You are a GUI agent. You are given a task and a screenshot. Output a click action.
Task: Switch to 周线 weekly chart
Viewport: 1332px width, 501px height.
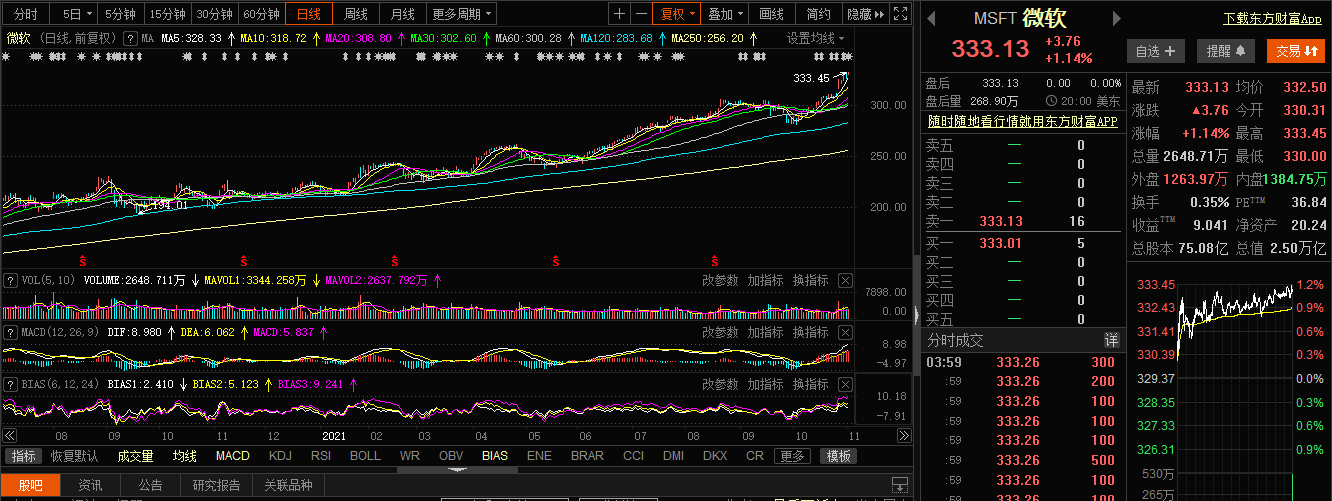[x=356, y=14]
